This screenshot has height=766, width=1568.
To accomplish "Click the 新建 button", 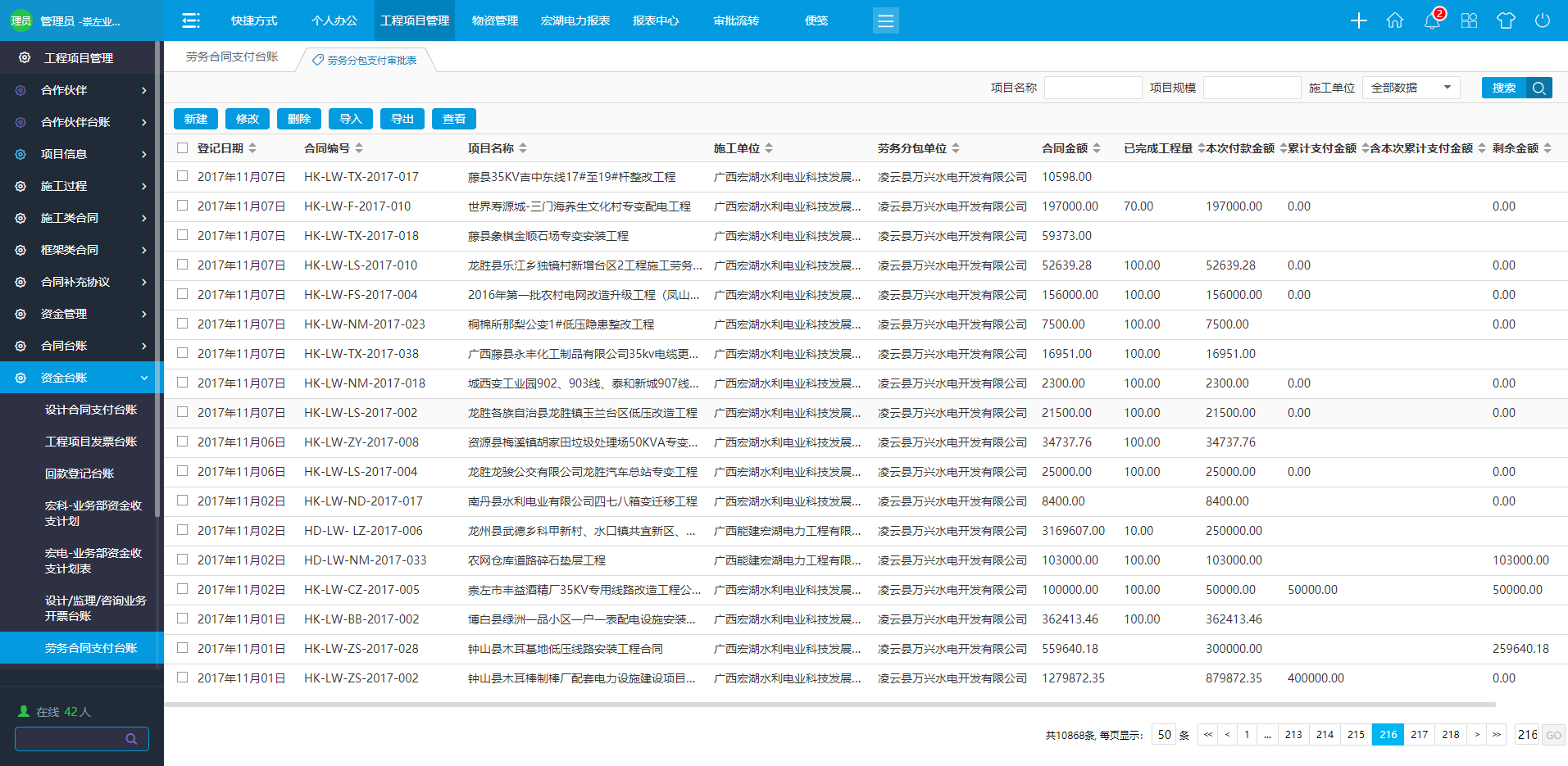I will [x=196, y=119].
